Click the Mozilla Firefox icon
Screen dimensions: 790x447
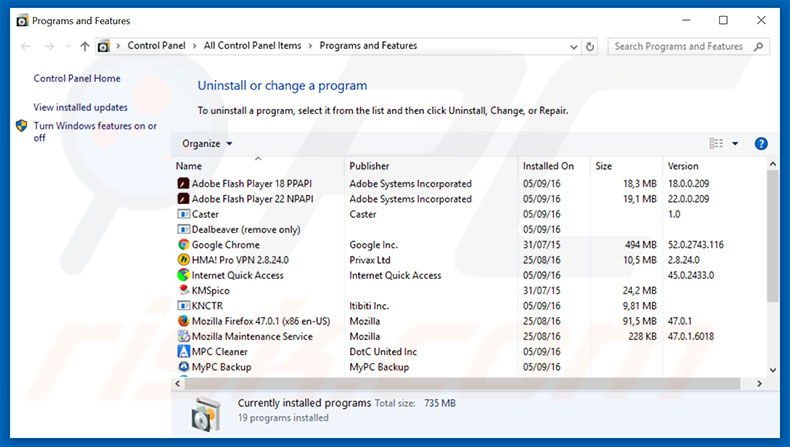(x=183, y=321)
